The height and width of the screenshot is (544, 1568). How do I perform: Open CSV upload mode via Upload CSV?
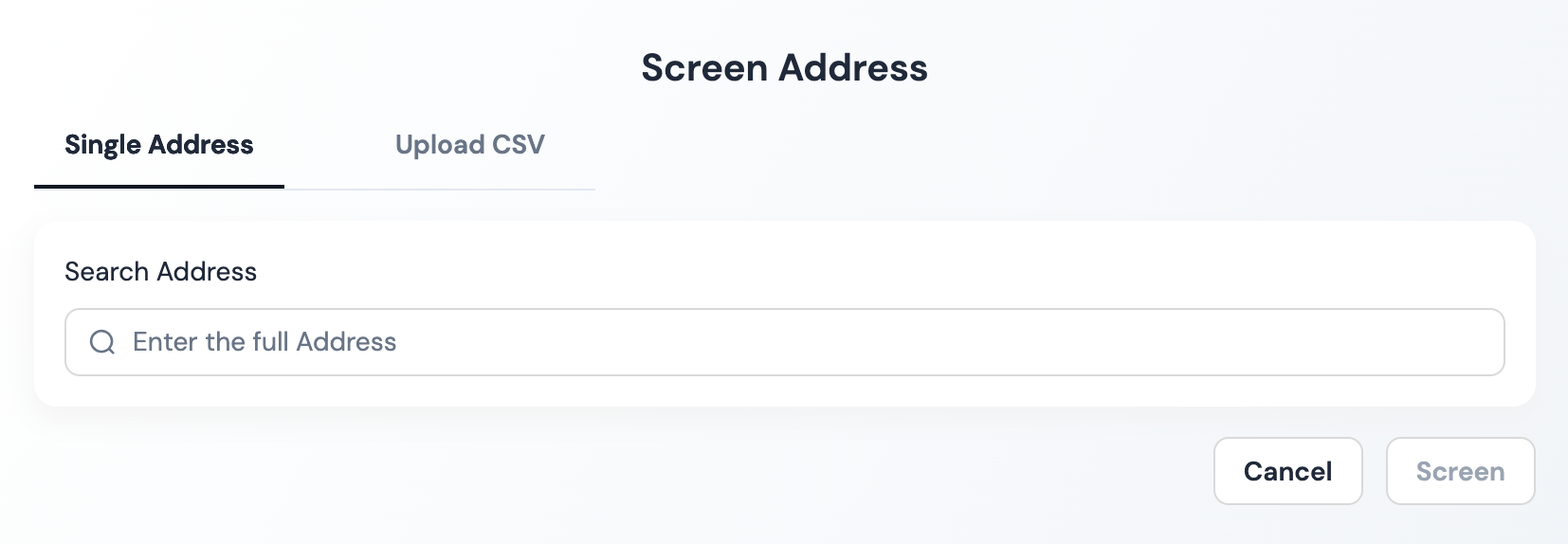469,145
